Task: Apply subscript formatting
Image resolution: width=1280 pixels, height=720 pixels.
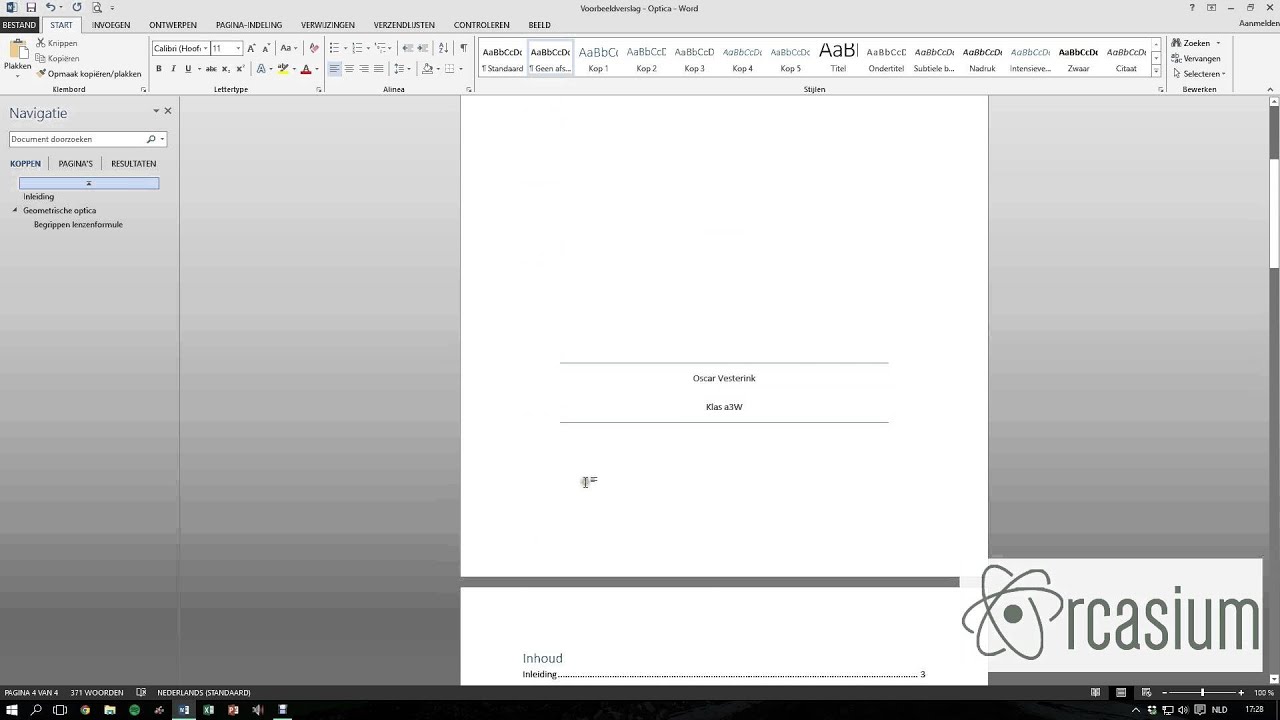Action: click(x=225, y=69)
